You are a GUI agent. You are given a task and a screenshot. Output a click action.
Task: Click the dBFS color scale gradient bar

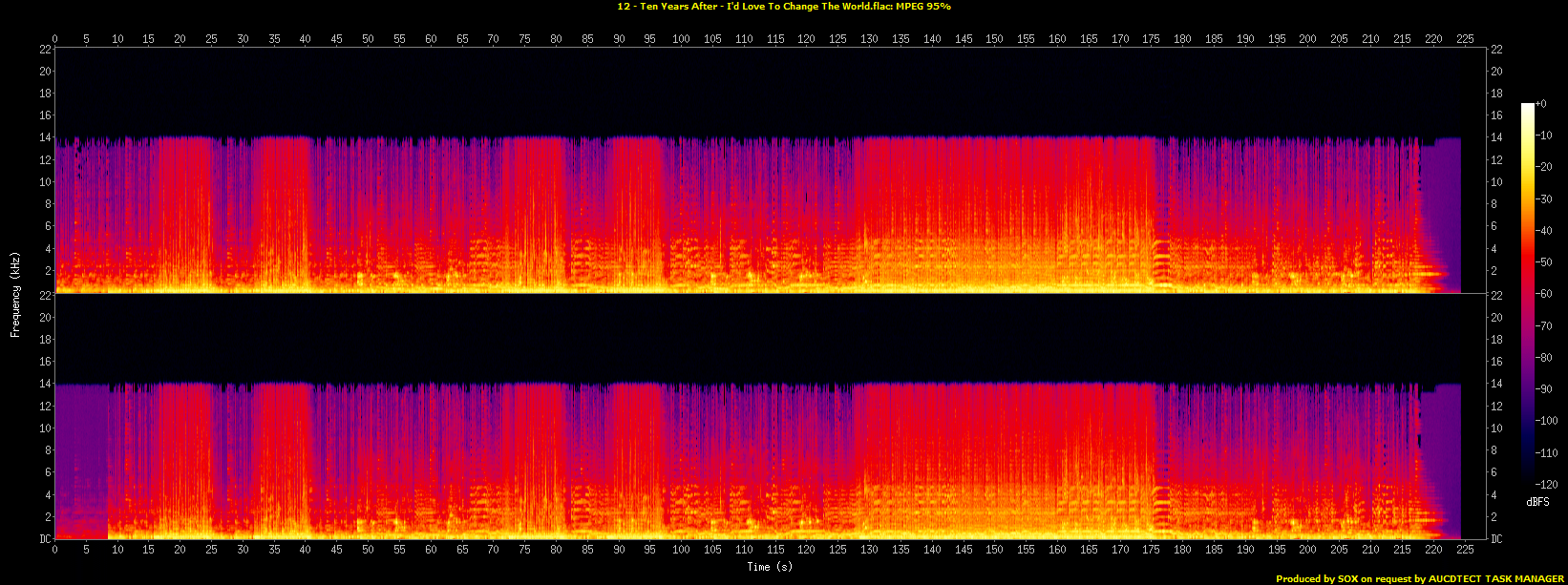click(1528, 293)
